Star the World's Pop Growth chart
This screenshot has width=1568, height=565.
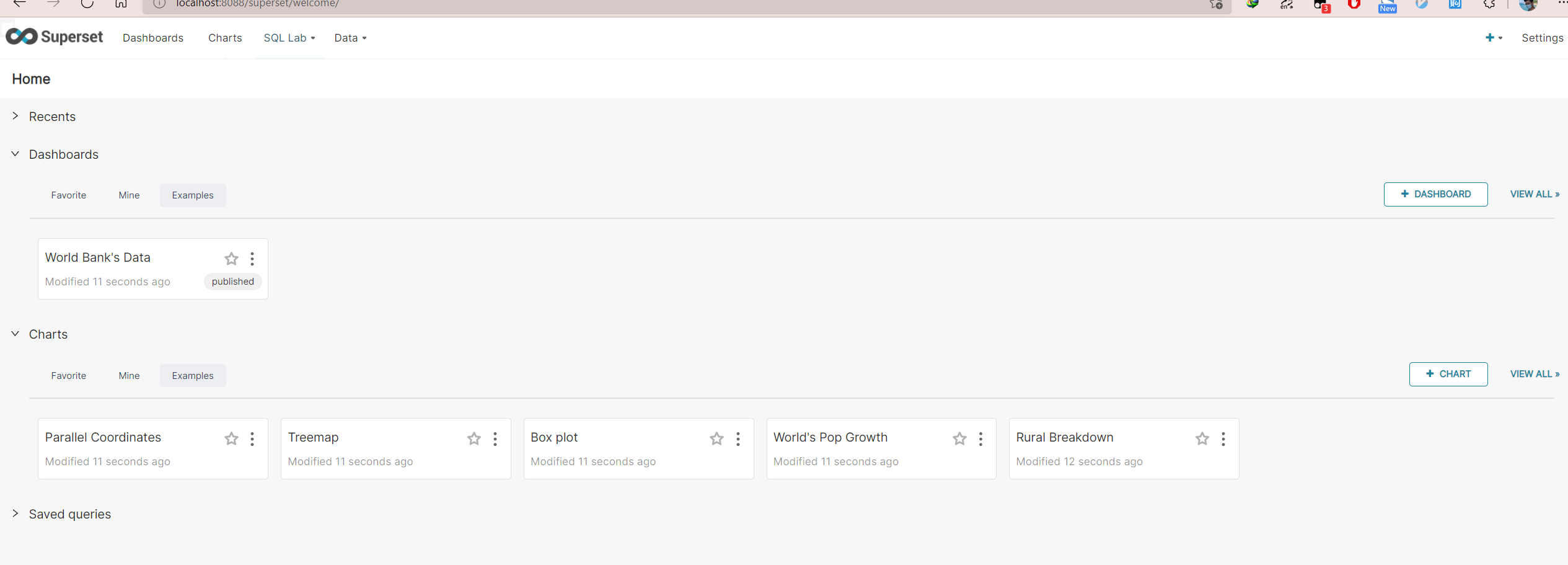coord(960,439)
